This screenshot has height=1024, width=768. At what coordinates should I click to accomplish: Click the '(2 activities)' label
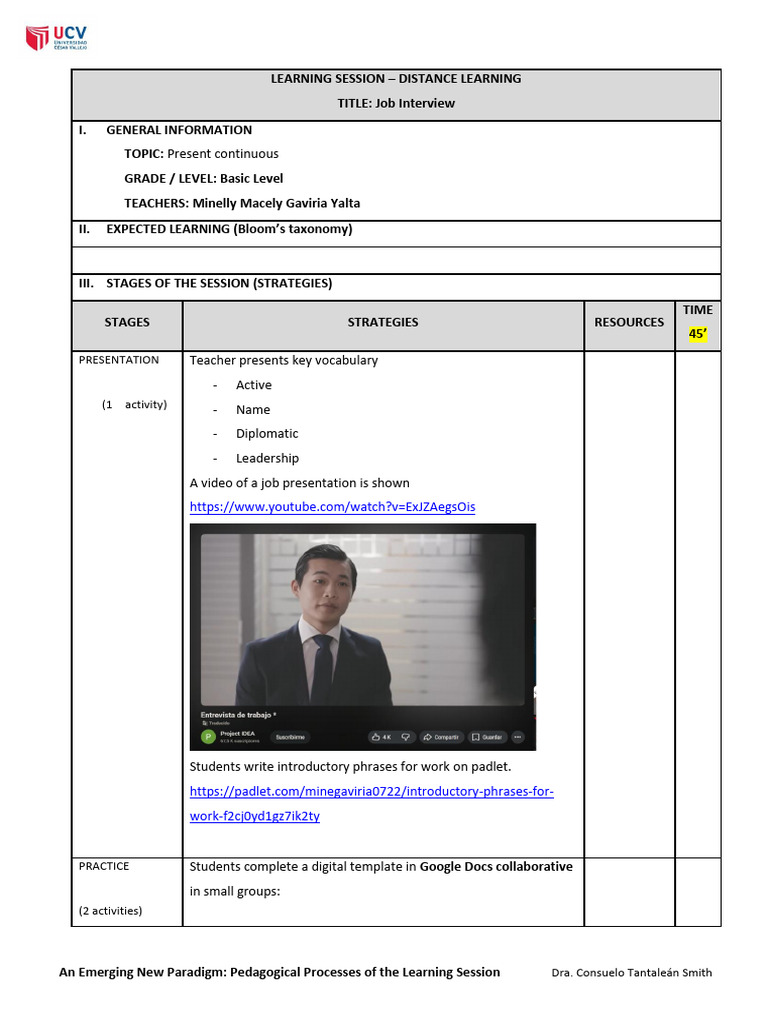click(x=110, y=910)
